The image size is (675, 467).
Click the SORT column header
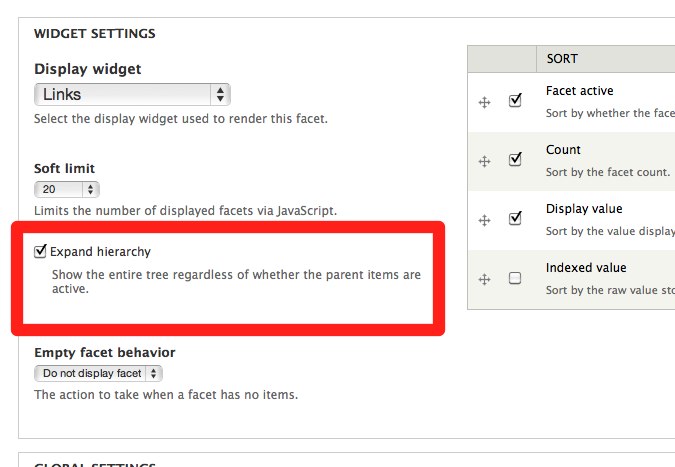pos(562,59)
